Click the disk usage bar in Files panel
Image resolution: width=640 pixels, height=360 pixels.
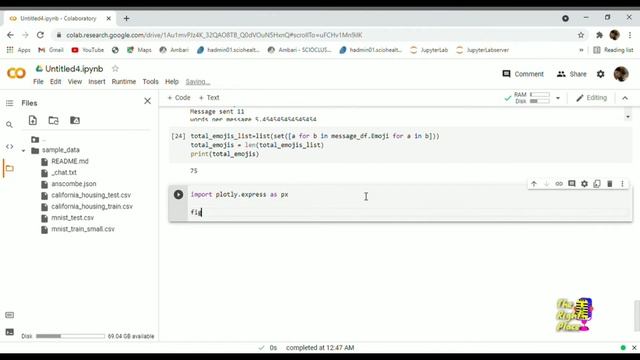(x=70, y=336)
